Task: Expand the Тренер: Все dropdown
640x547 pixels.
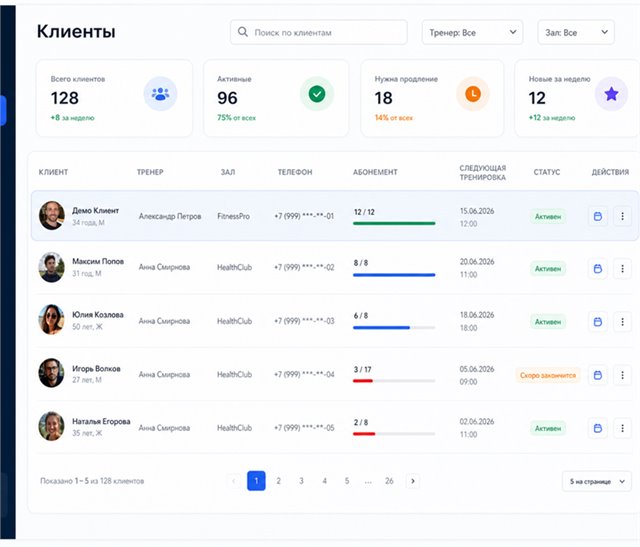Action: pyautogui.click(x=472, y=32)
